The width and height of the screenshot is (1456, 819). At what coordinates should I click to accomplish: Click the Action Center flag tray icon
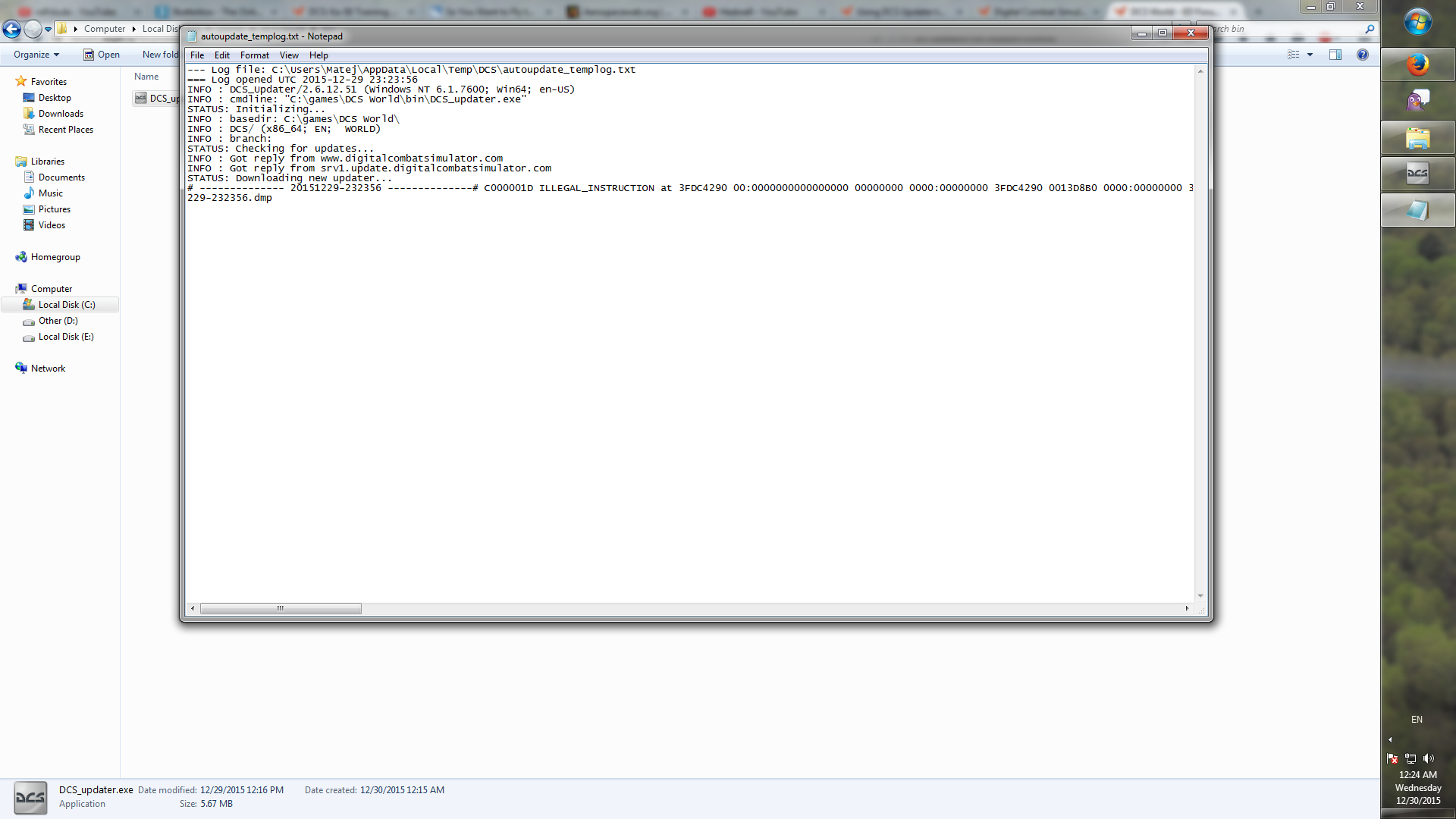click(x=1392, y=758)
